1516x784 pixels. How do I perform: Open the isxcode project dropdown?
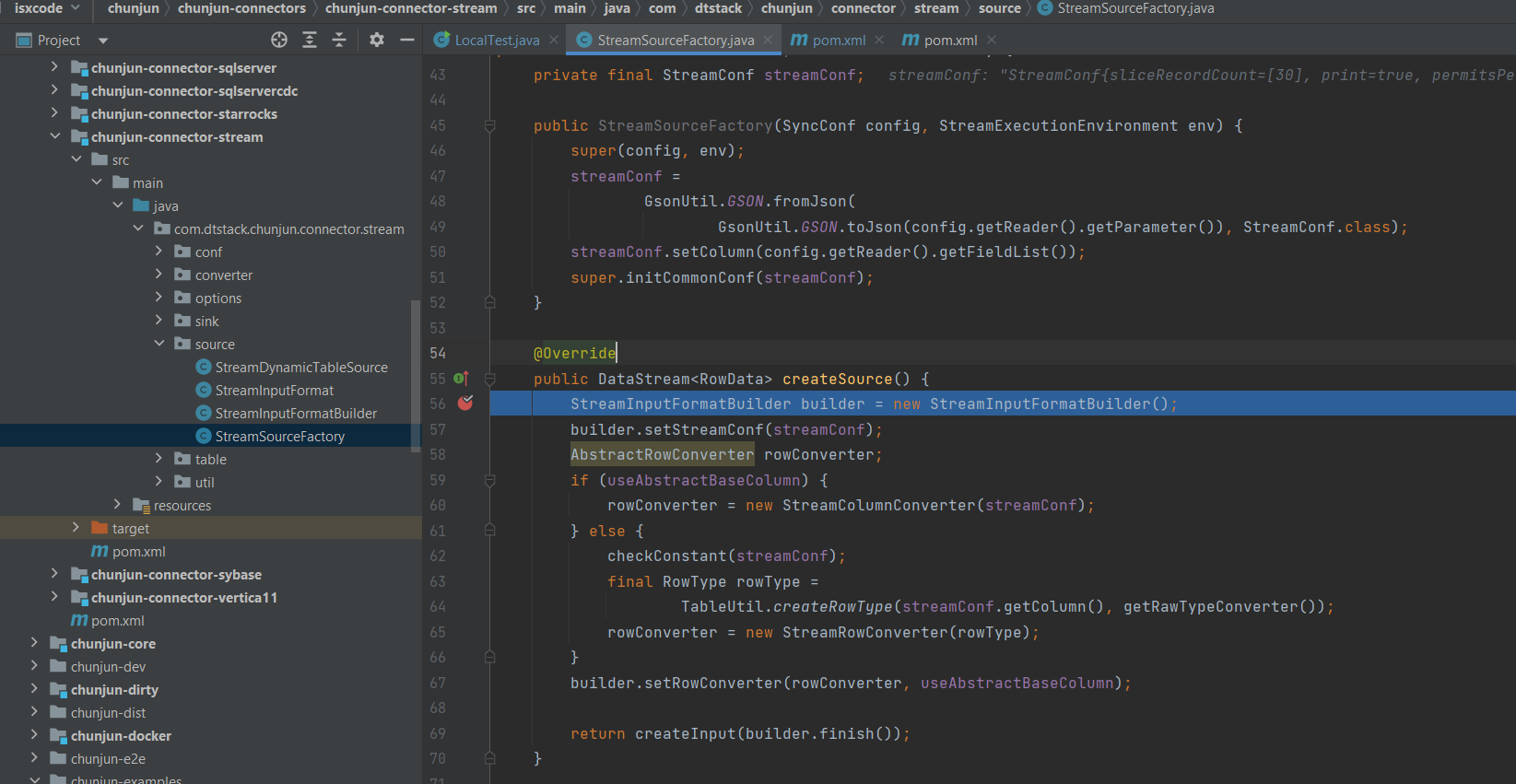(47, 8)
